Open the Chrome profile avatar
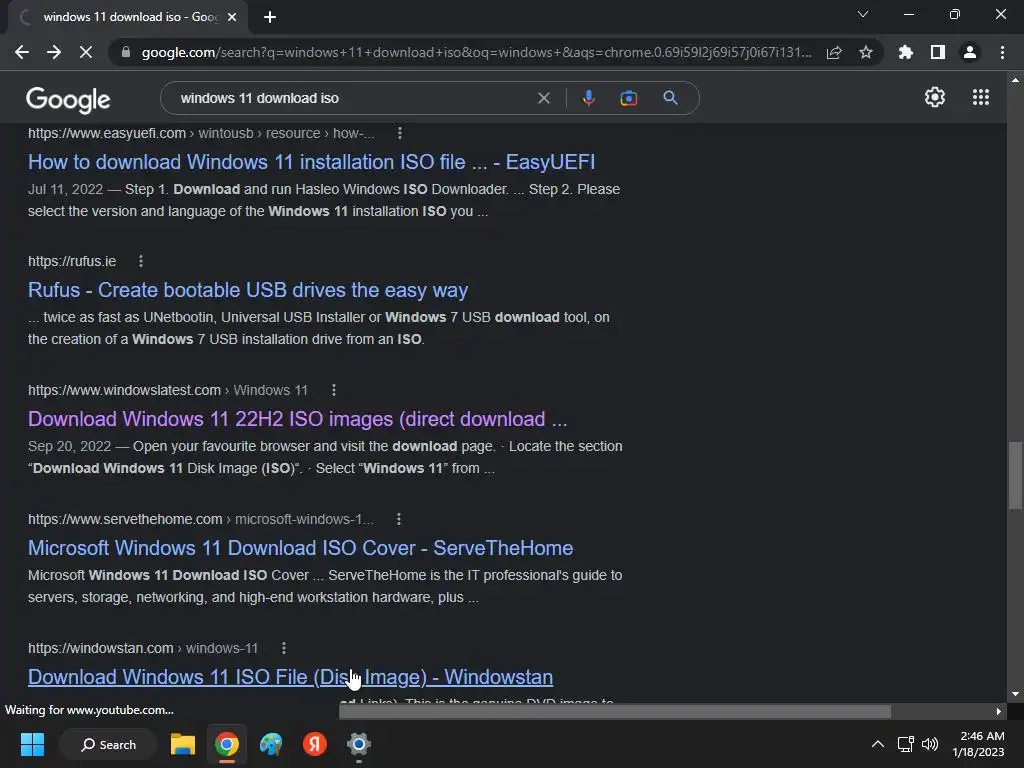1024x768 pixels. [970, 52]
